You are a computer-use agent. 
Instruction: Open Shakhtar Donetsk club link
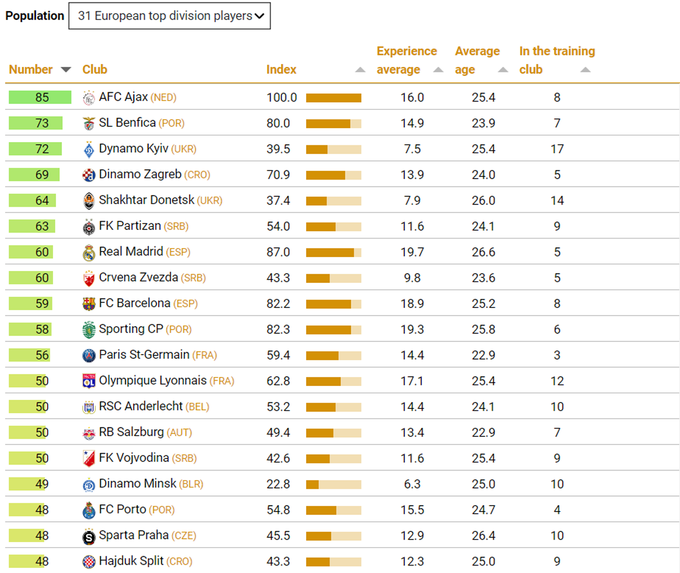tap(146, 200)
